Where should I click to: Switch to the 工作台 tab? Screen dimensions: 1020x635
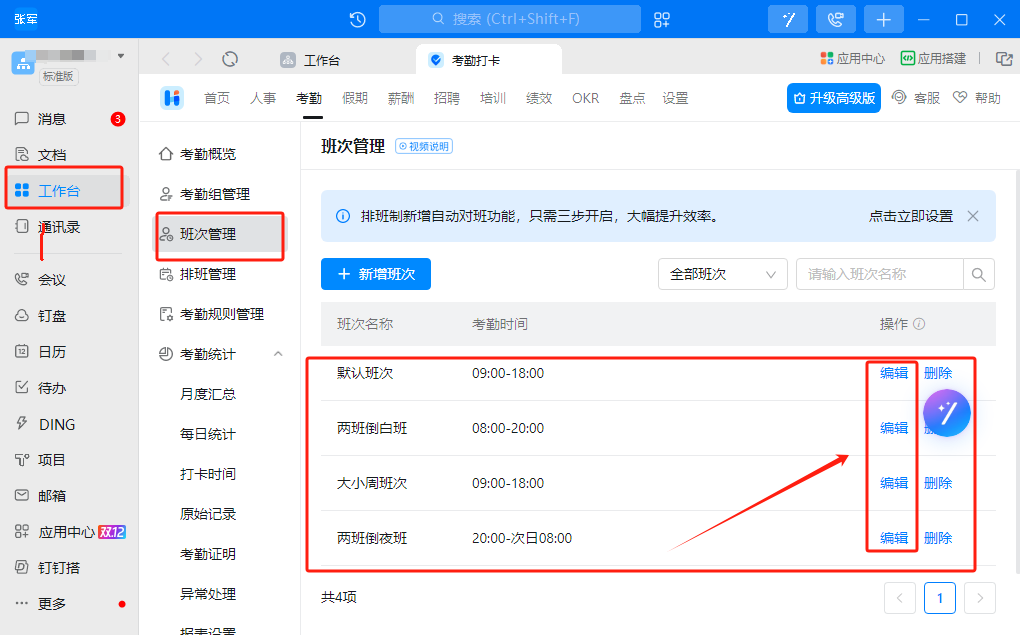pyautogui.click(x=311, y=60)
